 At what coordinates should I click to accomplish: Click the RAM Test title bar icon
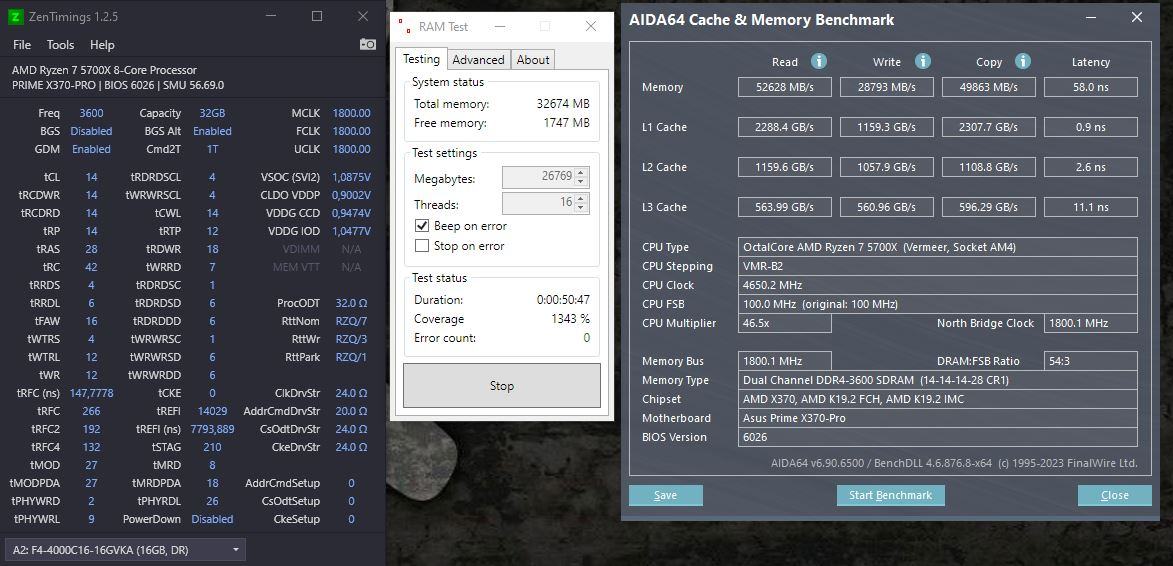click(x=405, y=27)
